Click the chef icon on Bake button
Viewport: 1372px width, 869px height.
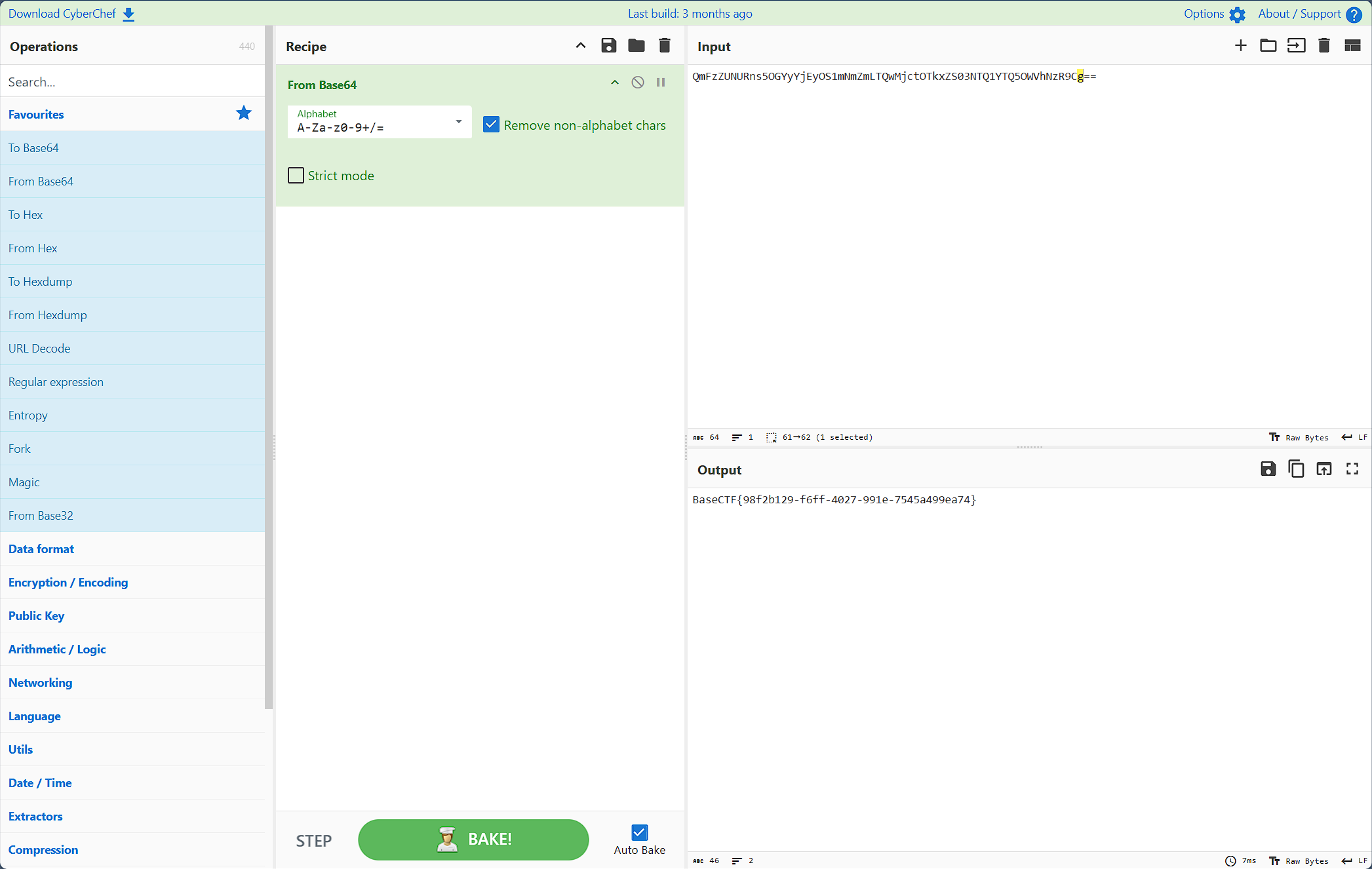(x=447, y=840)
